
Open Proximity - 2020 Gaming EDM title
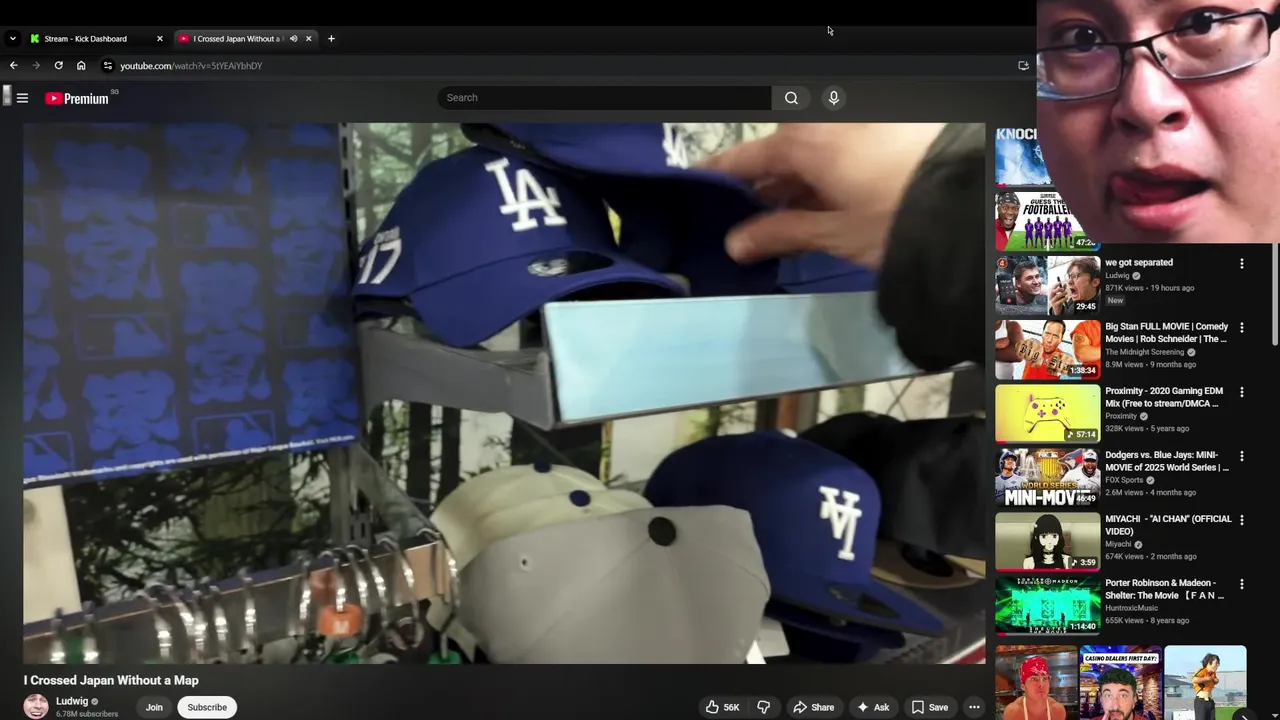pos(1164,397)
